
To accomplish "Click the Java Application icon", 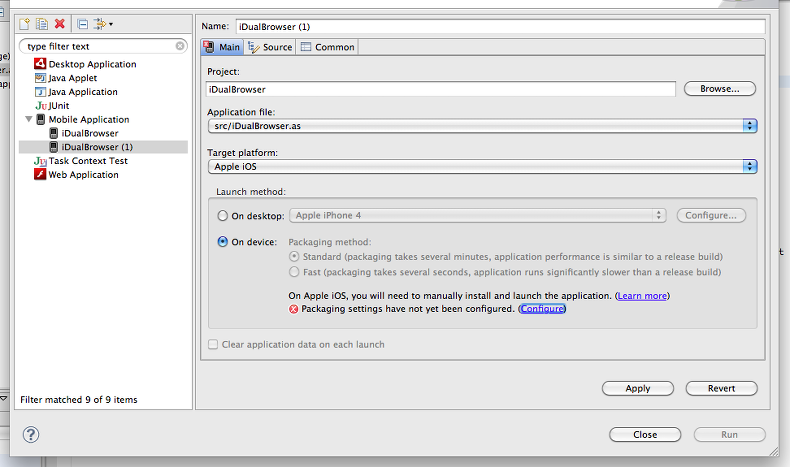I will pos(40,92).
